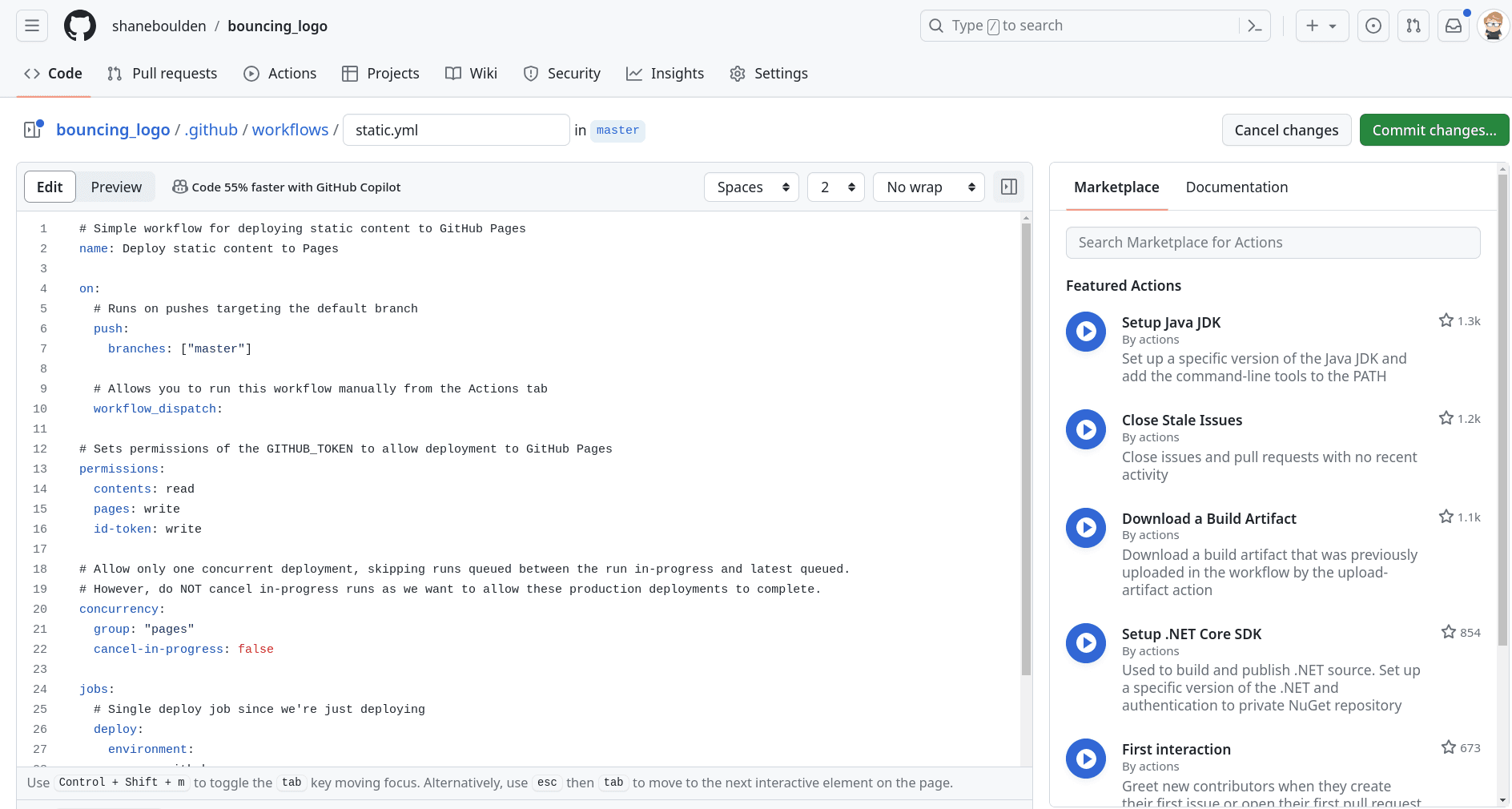Open the user profile avatar menu
Image resolution: width=1512 pixels, height=809 pixels.
point(1494,26)
